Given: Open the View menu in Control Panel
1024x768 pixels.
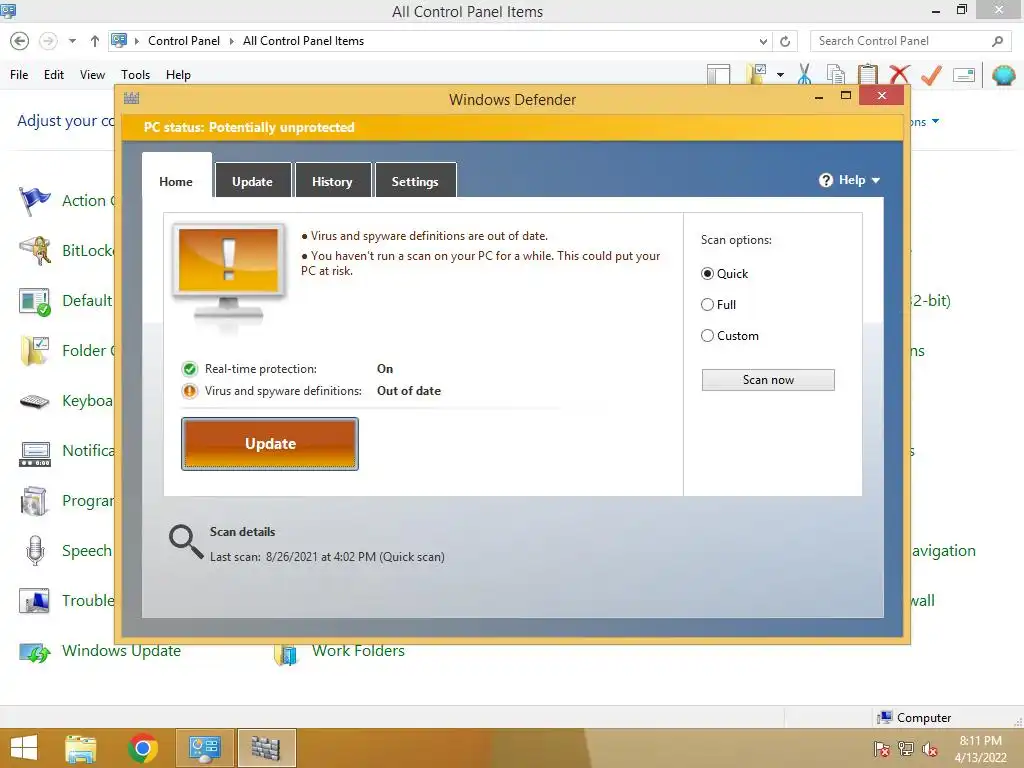Looking at the screenshot, I should click(x=92, y=74).
